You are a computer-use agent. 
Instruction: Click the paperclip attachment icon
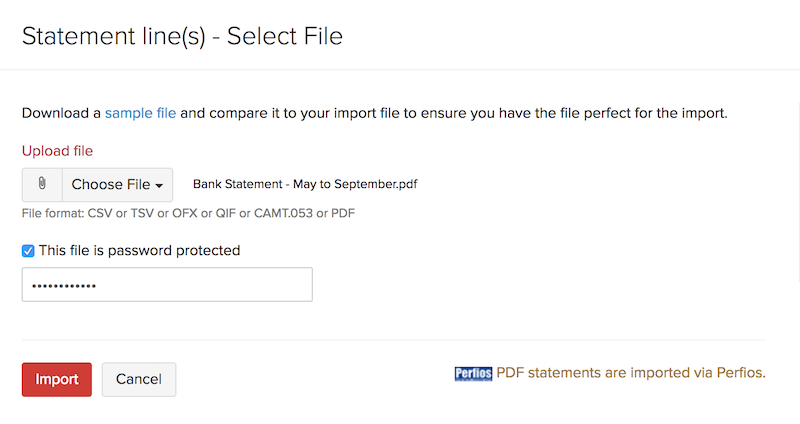pos(42,185)
